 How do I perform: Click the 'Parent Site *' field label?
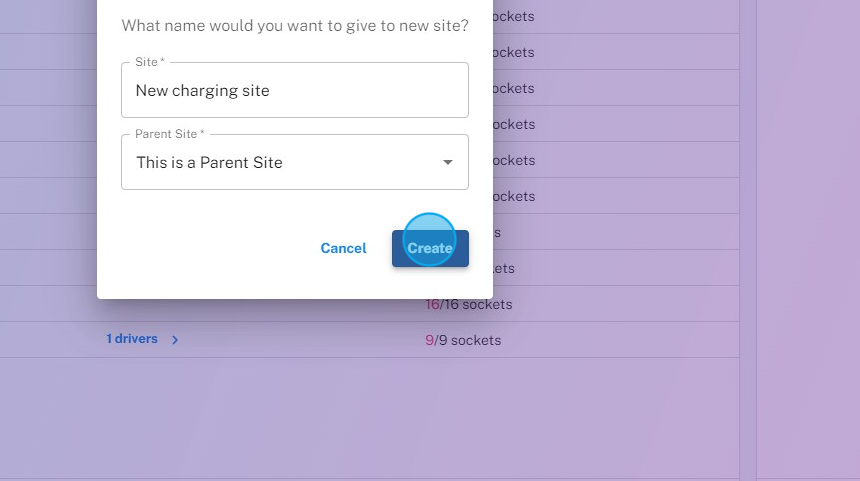pyautogui.click(x=170, y=134)
